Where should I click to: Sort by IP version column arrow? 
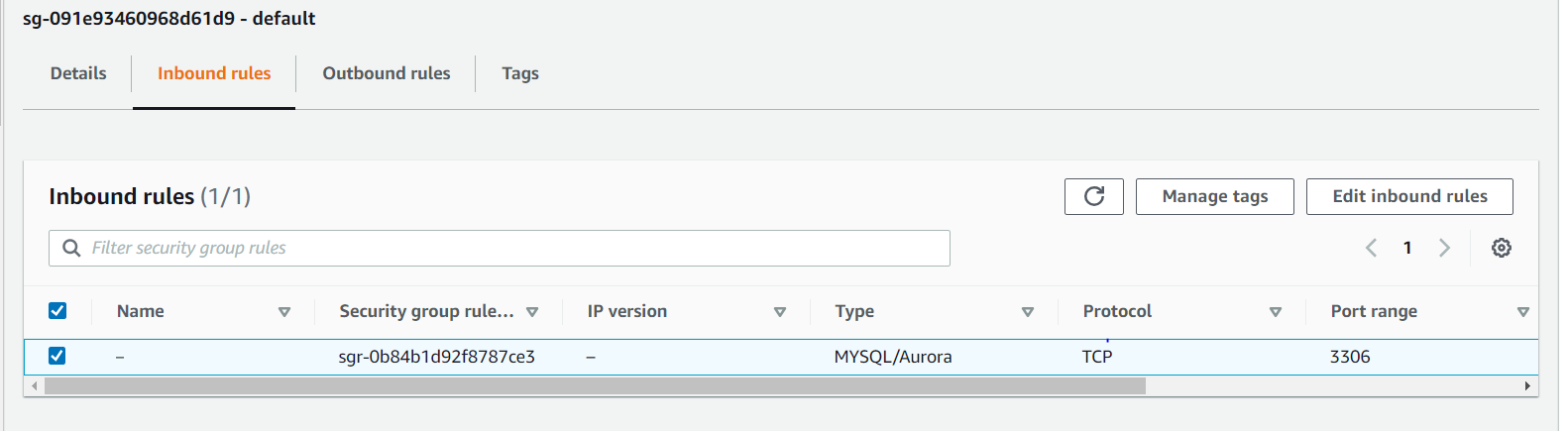780,312
